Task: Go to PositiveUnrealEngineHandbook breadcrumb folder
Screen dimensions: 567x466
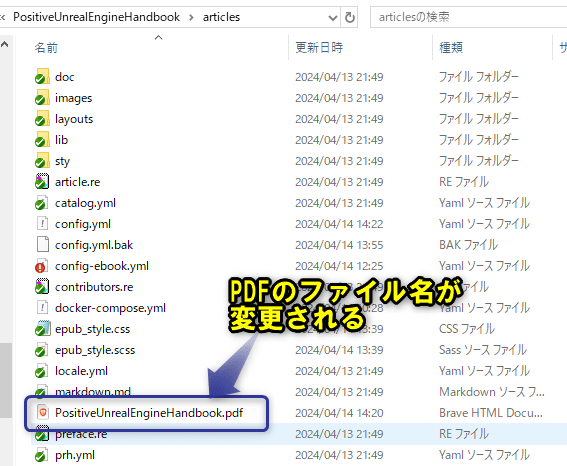Action: click(x=96, y=17)
